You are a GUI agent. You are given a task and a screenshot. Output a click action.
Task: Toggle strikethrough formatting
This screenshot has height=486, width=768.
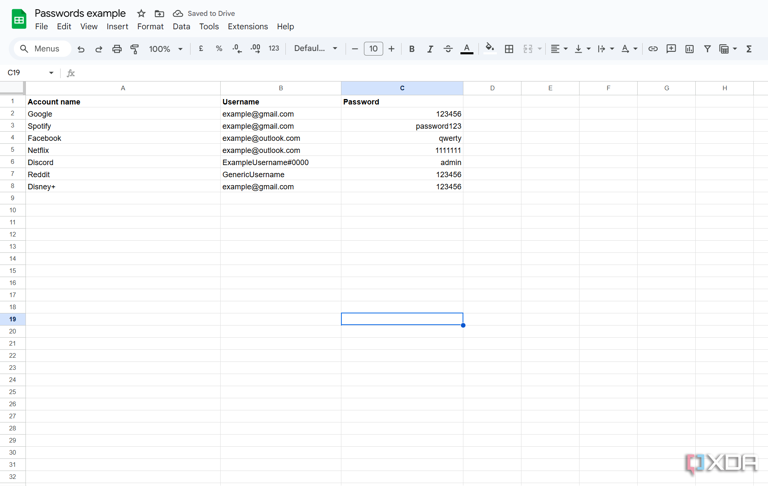(x=448, y=49)
